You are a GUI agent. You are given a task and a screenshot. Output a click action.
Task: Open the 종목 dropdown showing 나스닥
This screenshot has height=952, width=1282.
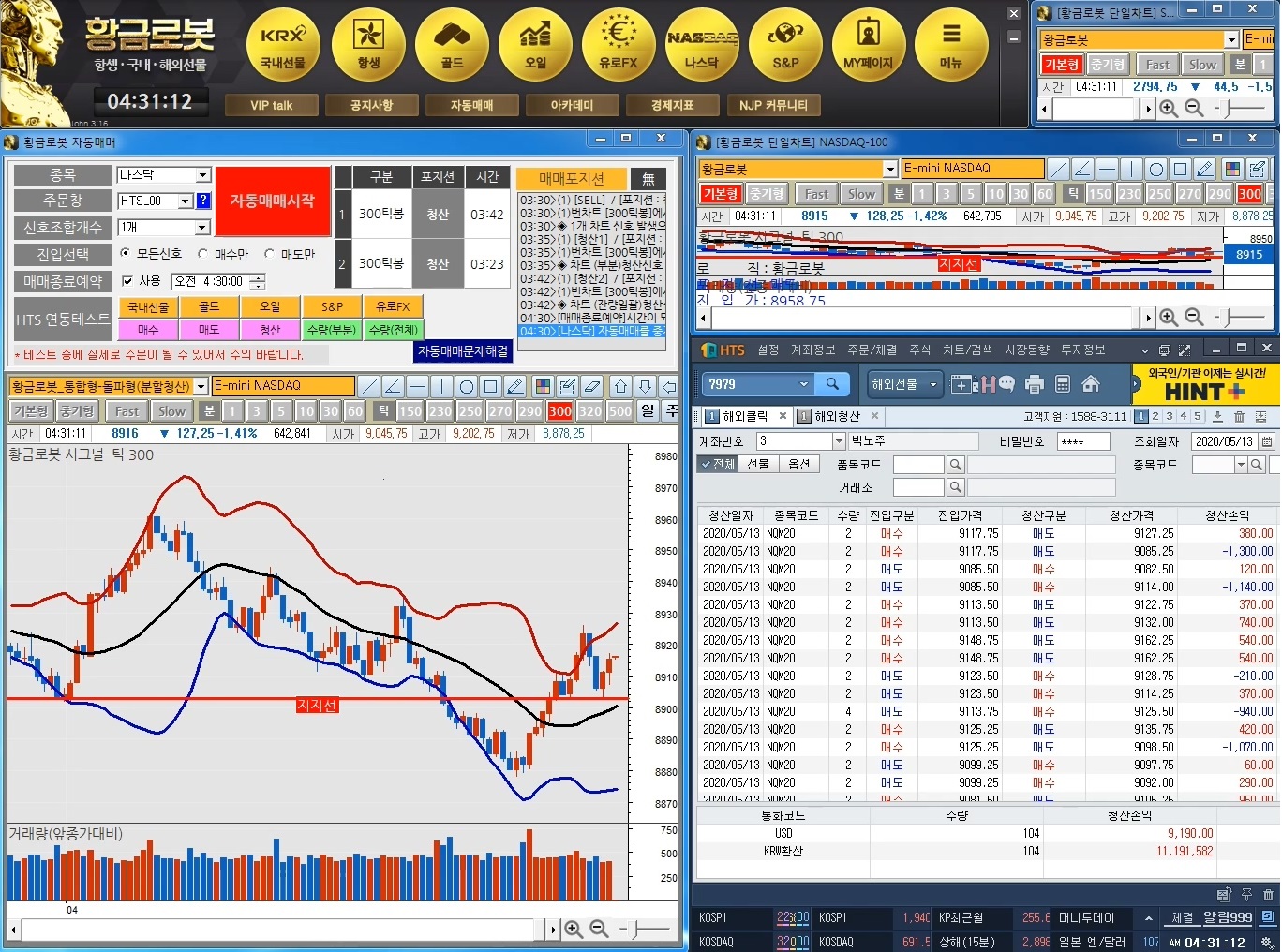point(202,175)
